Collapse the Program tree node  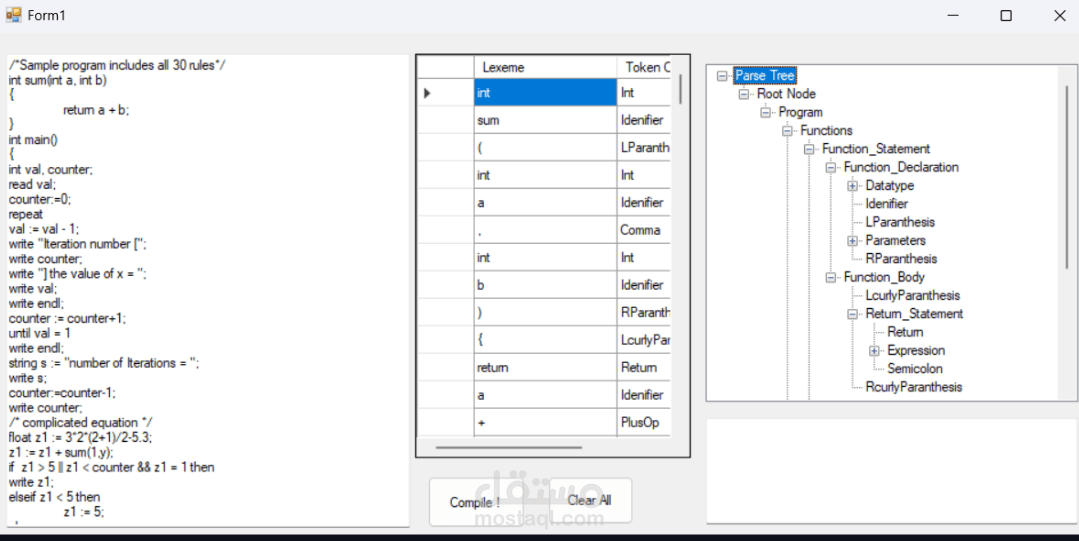(765, 112)
